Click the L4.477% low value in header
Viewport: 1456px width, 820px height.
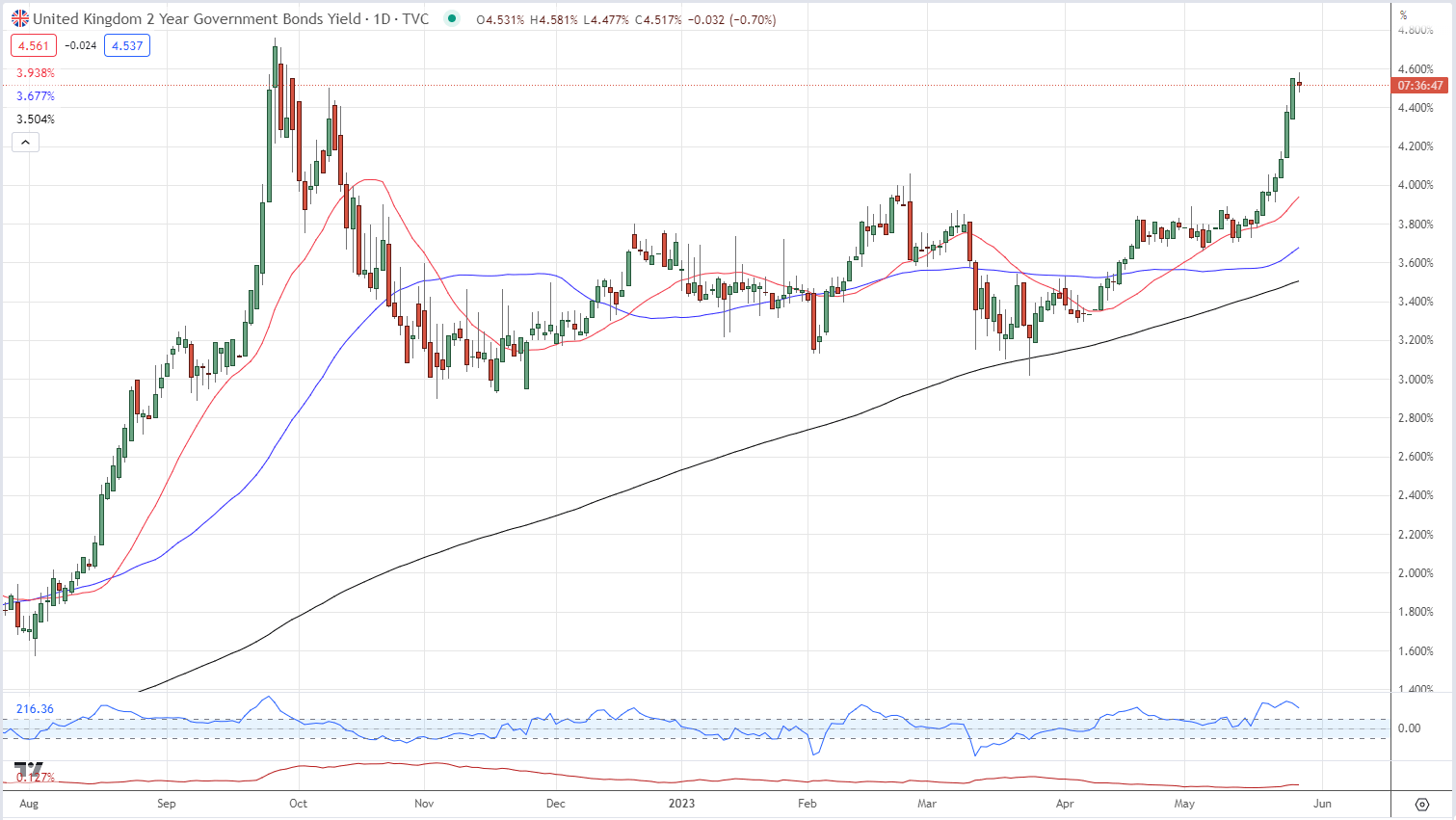607,19
